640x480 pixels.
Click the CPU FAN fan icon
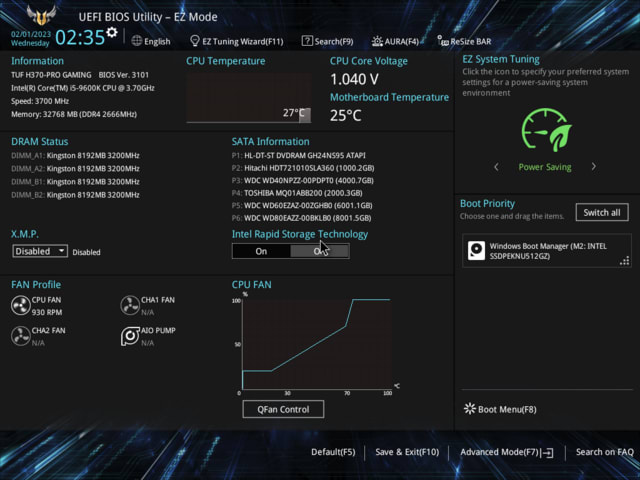click(x=20, y=305)
